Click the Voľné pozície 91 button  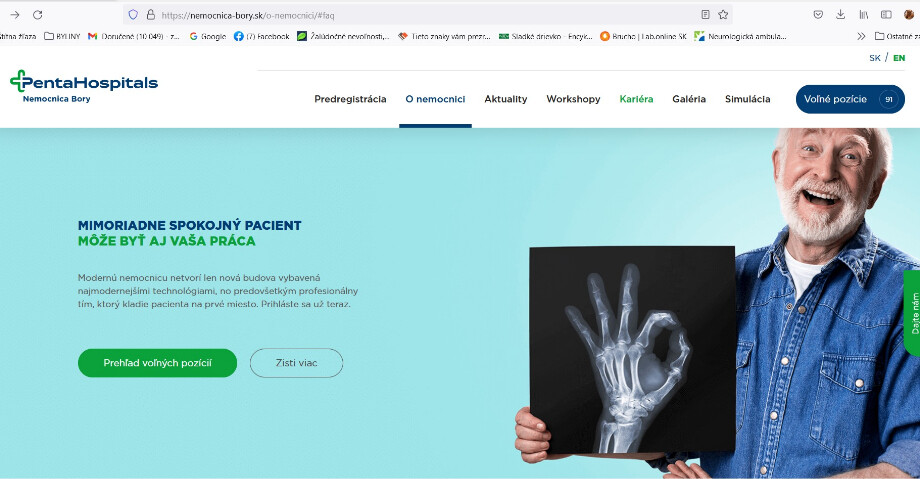point(850,99)
